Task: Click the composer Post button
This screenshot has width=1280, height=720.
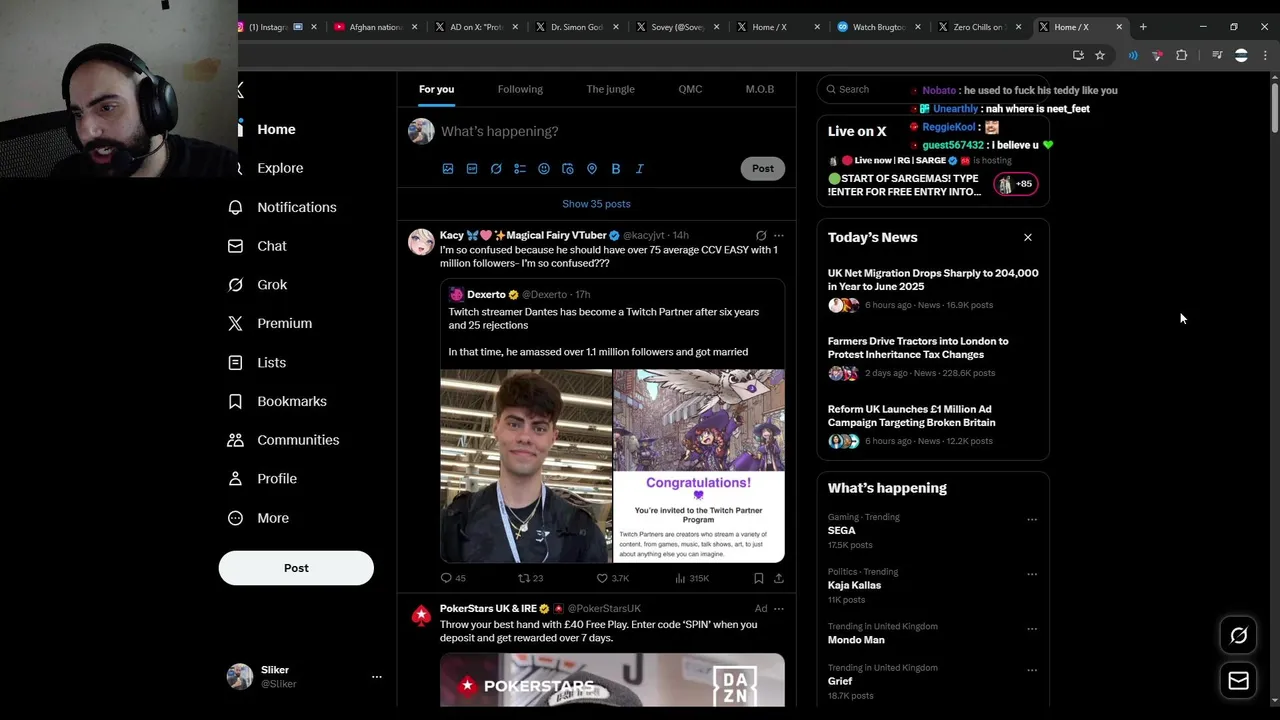Action: (763, 168)
